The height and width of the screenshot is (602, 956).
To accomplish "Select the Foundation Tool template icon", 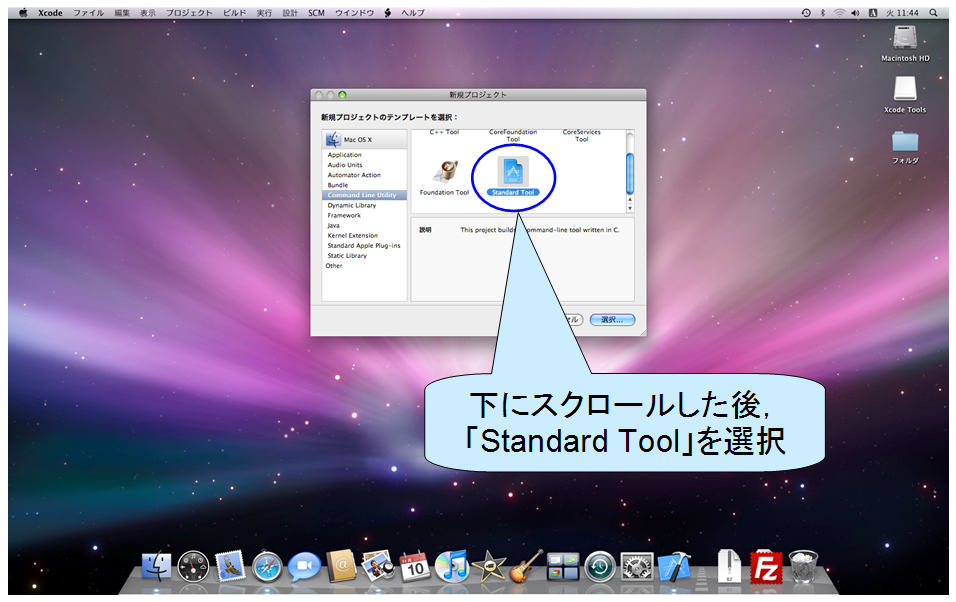I will [446, 171].
